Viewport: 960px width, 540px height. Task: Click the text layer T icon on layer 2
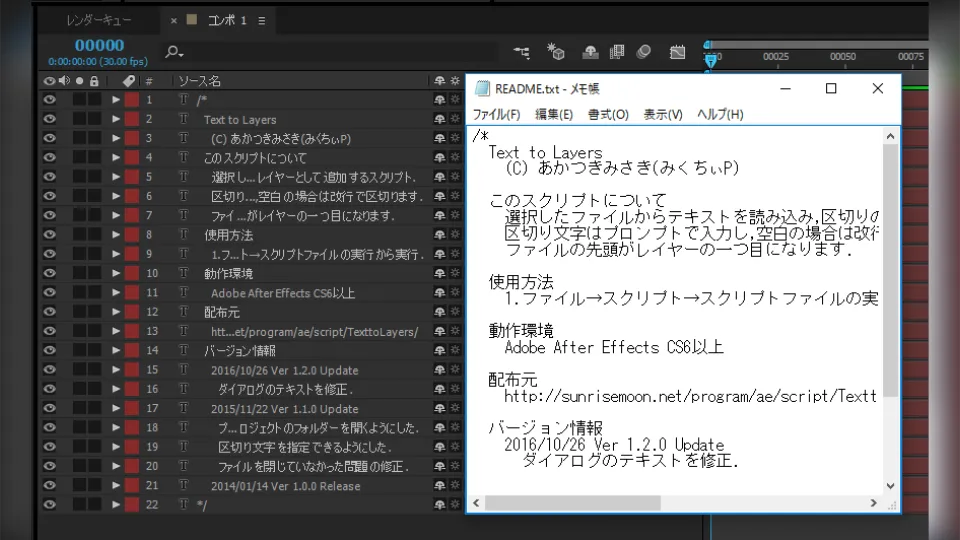coord(183,119)
